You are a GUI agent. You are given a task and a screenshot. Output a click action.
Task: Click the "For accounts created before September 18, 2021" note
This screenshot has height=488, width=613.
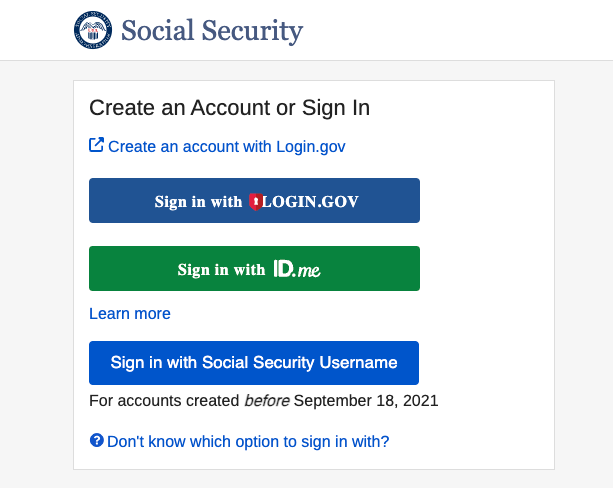point(263,401)
